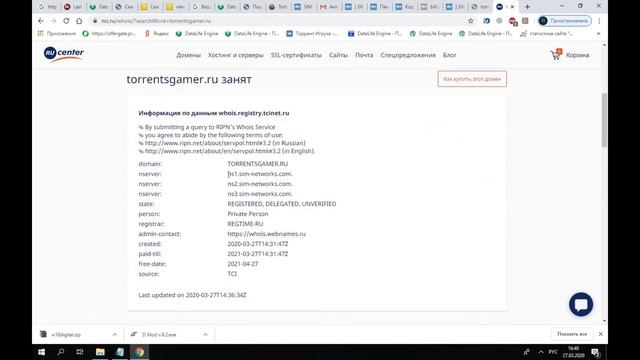The width and height of the screenshot is (640, 360).
Task: Click Показать все downloads button
Action: coord(572,334)
